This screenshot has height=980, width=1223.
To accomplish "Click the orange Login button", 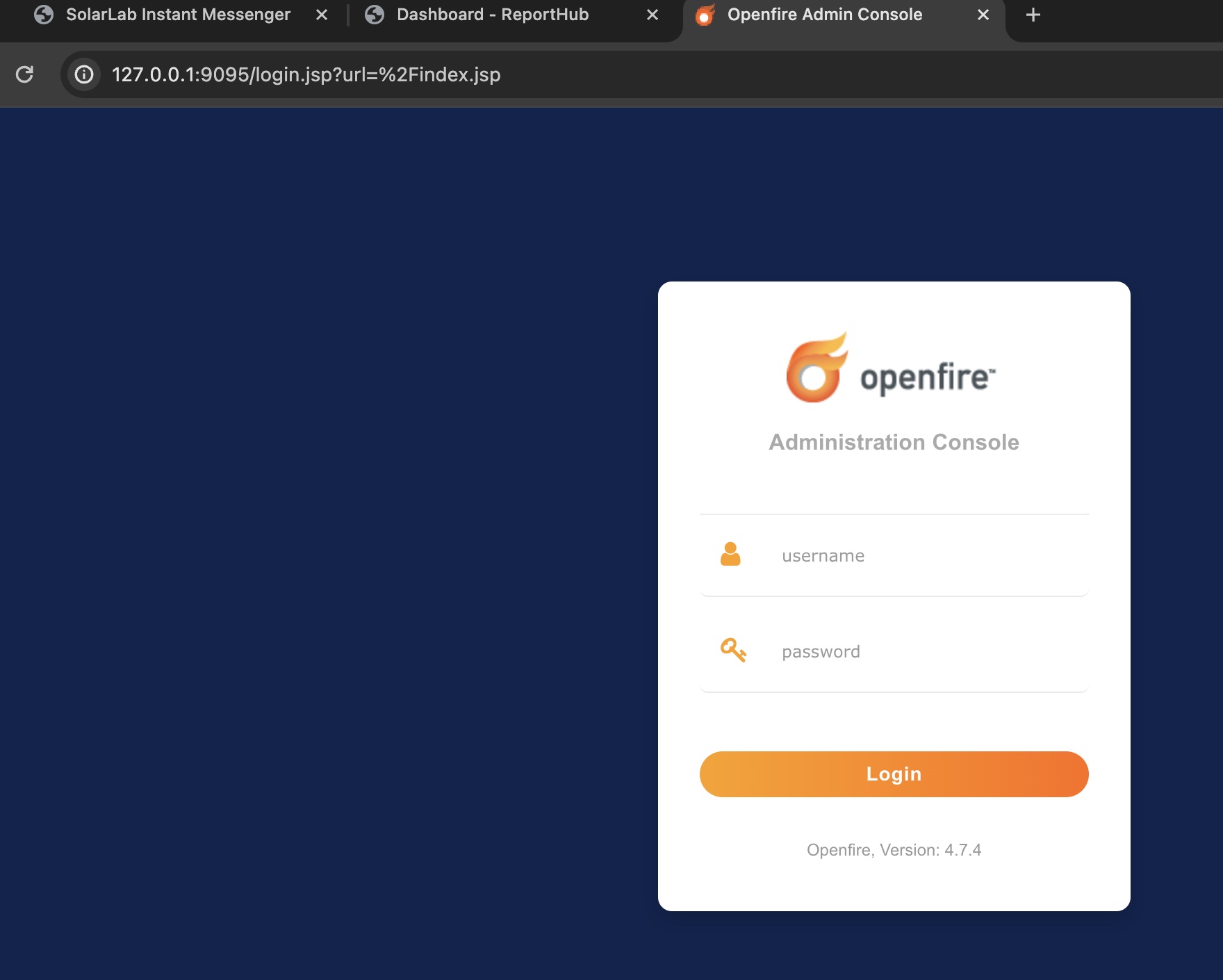I will 894,774.
